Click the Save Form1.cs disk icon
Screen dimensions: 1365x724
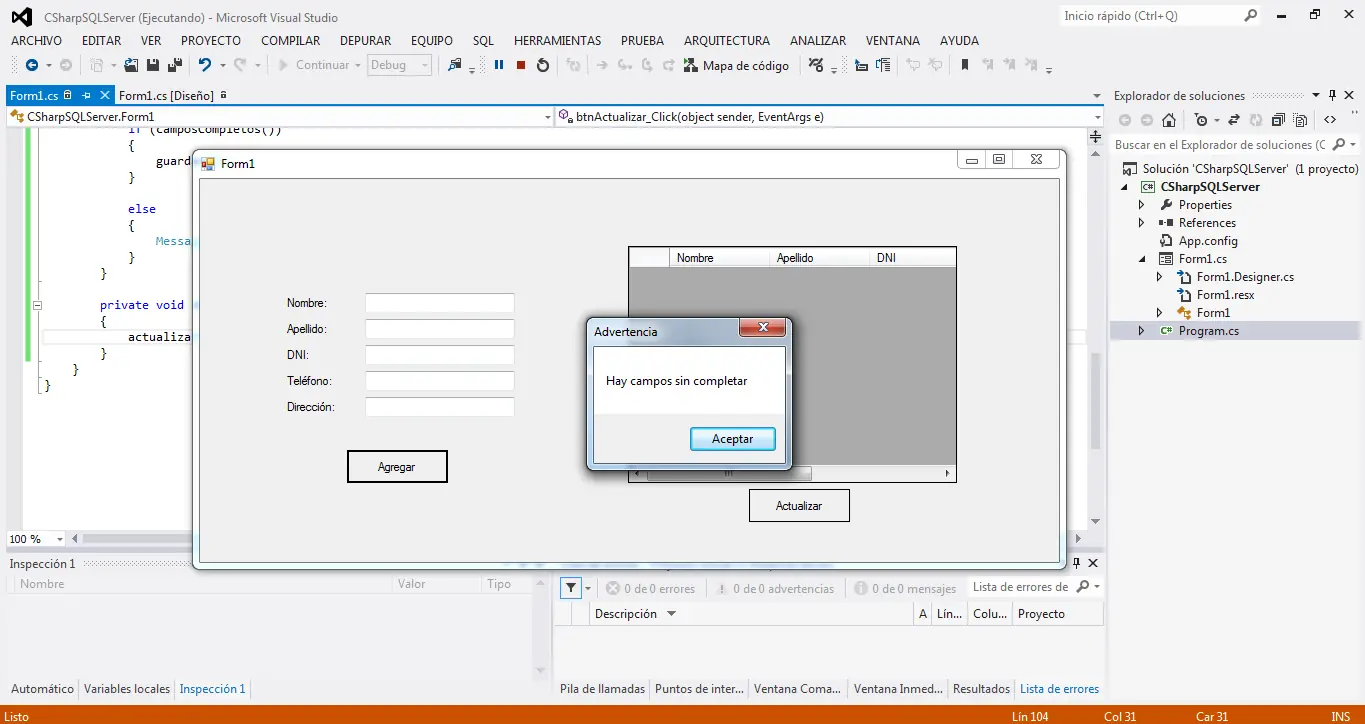[153, 65]
